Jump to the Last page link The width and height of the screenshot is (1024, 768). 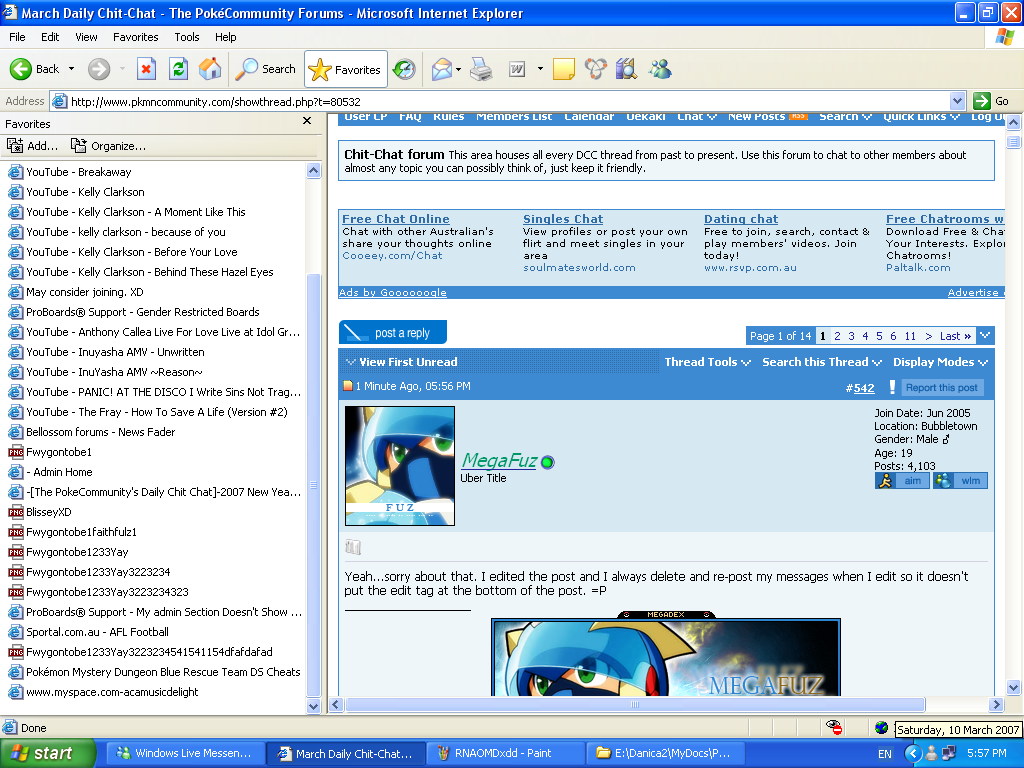point(955,336)
